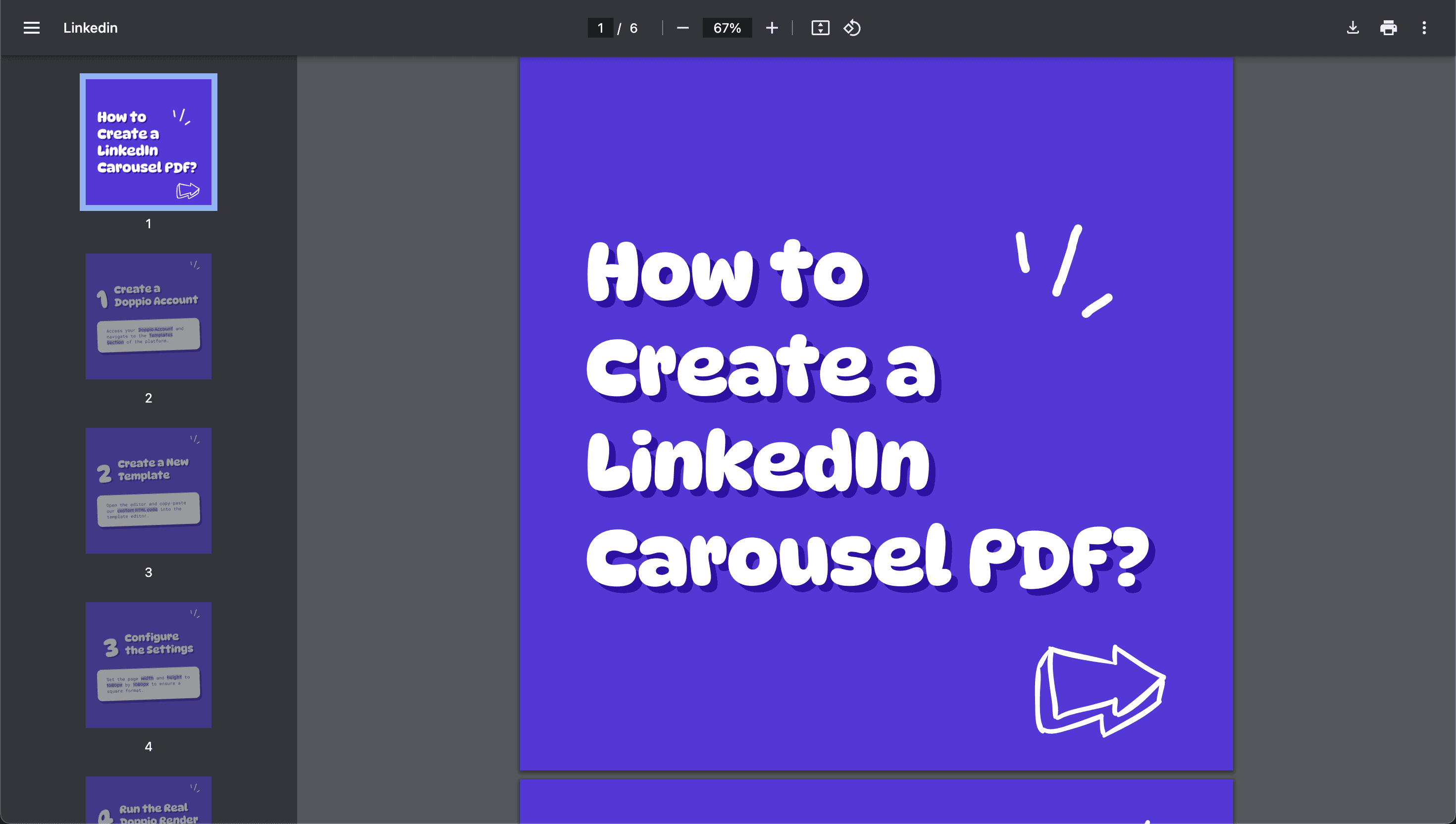Image resolution: width=1456 pixels, height=824 pixels.
Task: Click the 67% zoom level field
Action: pos(727,28)
